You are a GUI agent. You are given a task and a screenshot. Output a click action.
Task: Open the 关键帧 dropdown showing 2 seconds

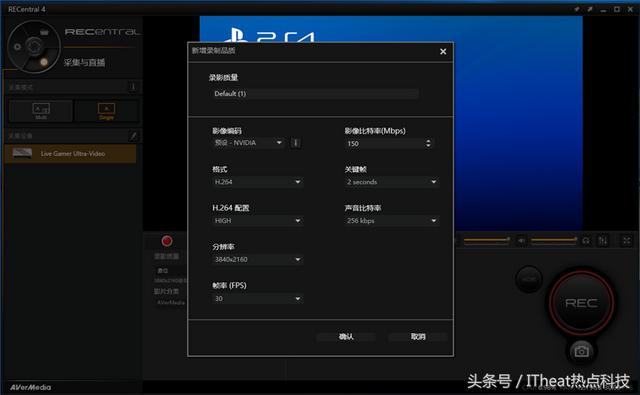click(391, 182)
